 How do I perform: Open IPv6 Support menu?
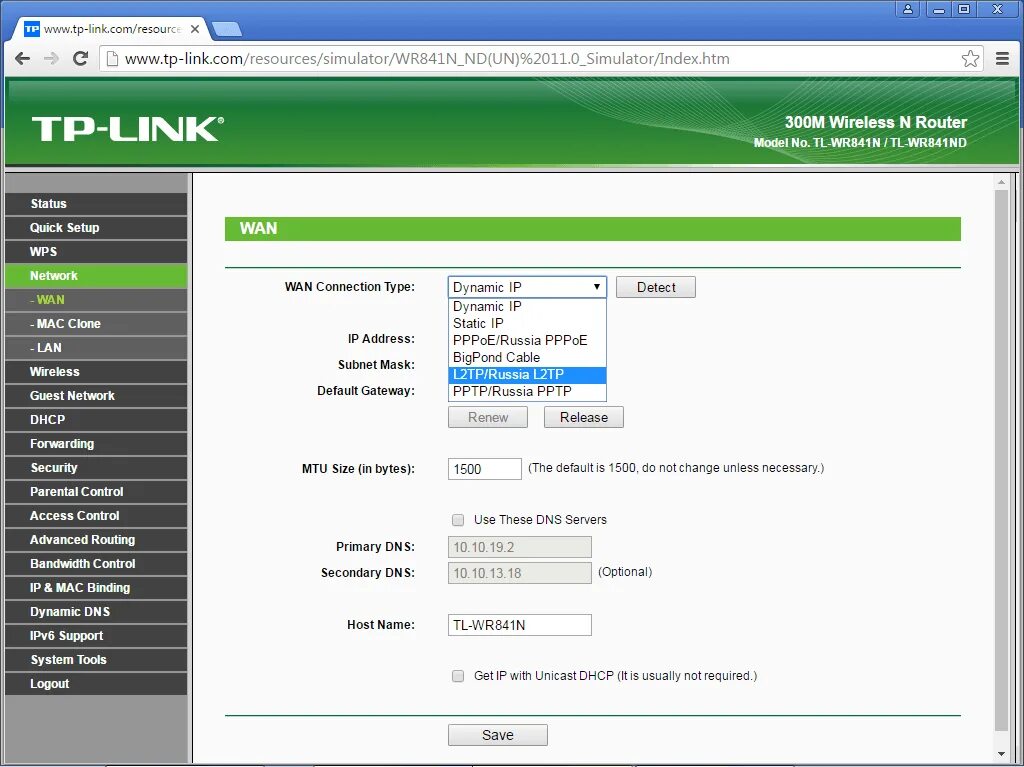pyautogui.click(x=96, y=636)
